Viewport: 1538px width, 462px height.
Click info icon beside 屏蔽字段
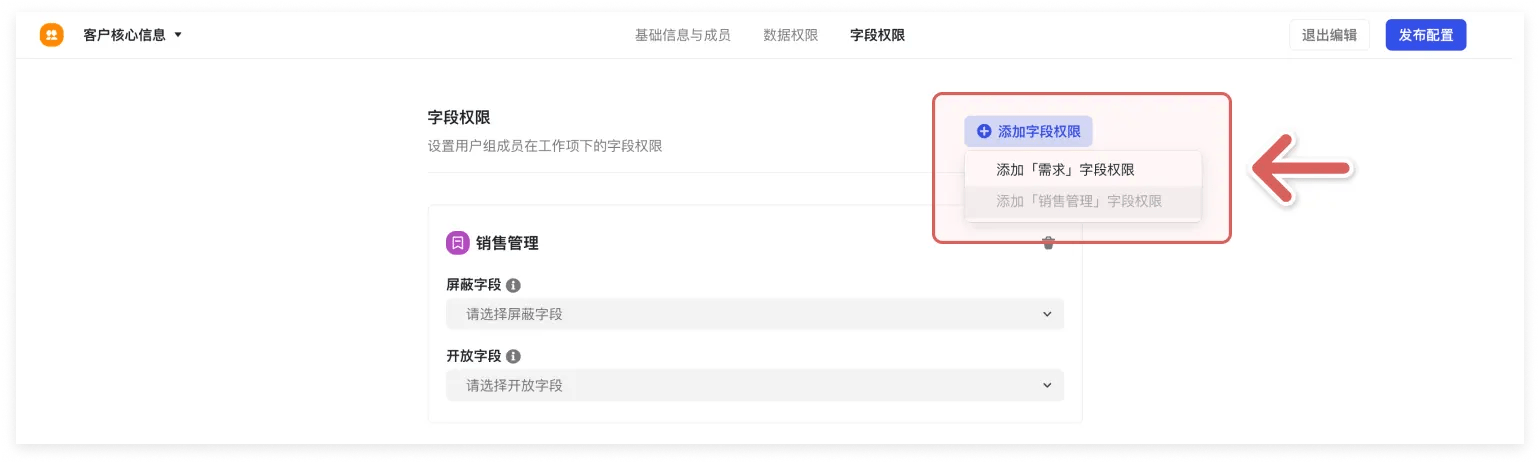(x=513, y=285)
